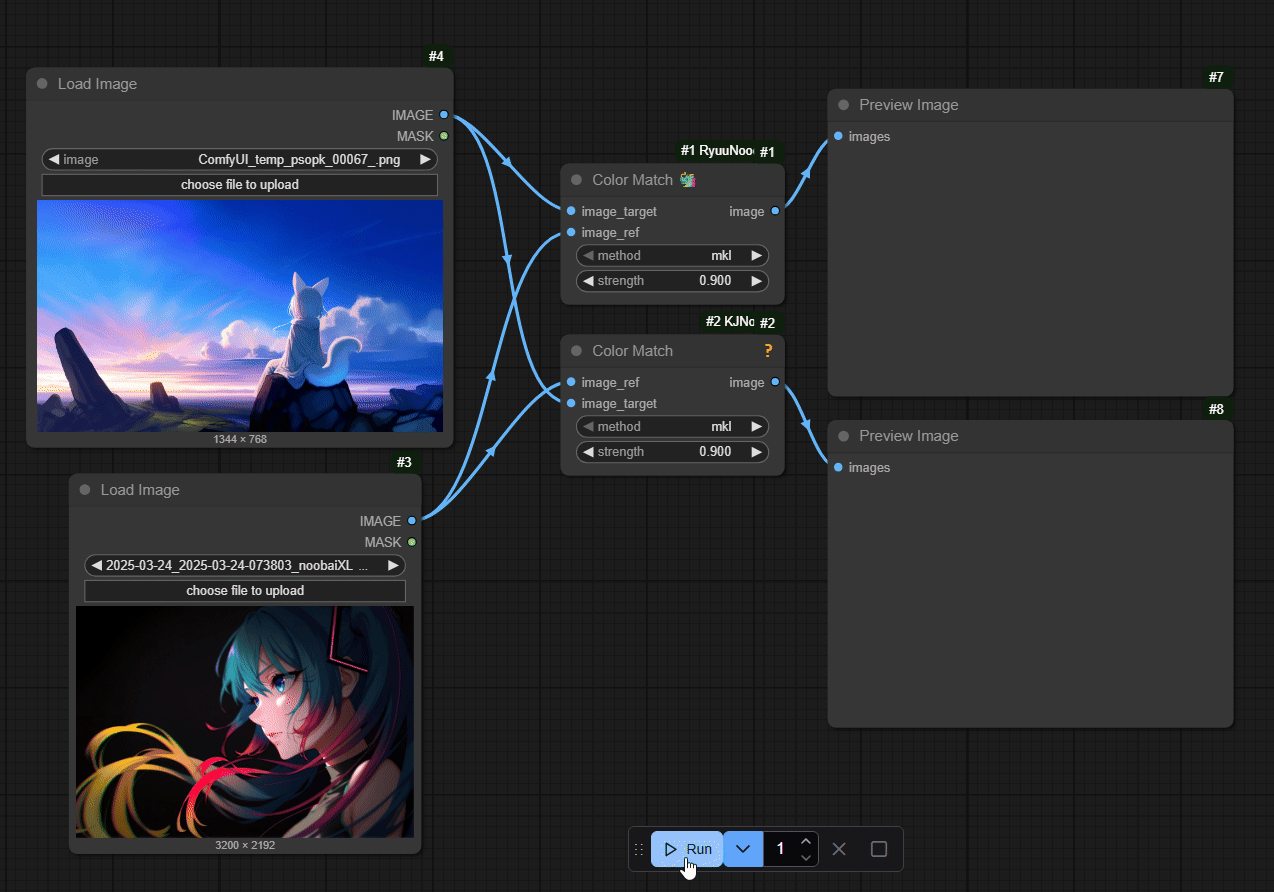
Task: Open method mkl dropdown in node #2
Action: (672, 426)
